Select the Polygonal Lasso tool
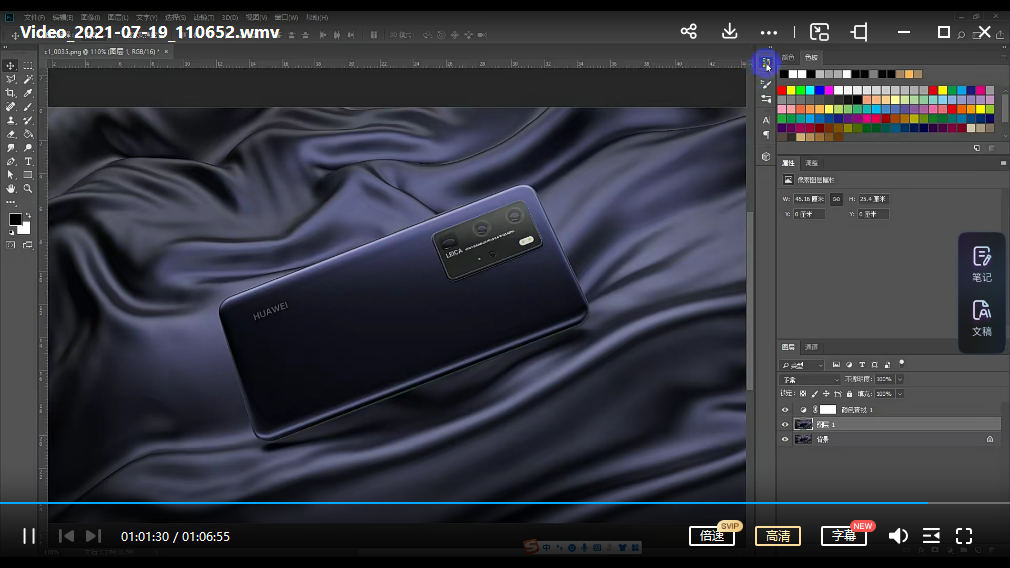1010x568 pixels. click(x=10, y=79)
